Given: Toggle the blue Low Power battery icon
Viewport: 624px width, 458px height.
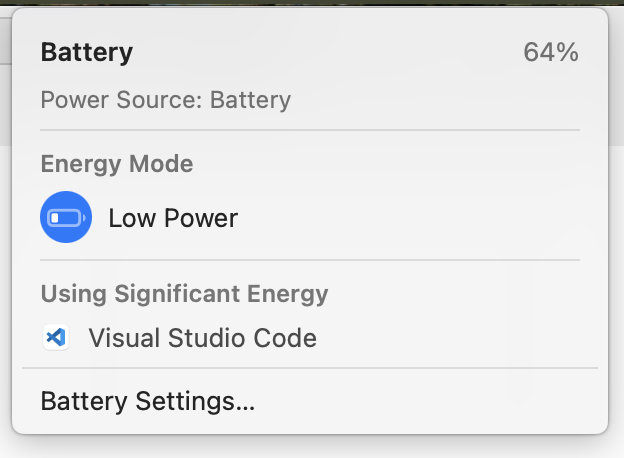Looking at the screenshot, I should 66,217.
